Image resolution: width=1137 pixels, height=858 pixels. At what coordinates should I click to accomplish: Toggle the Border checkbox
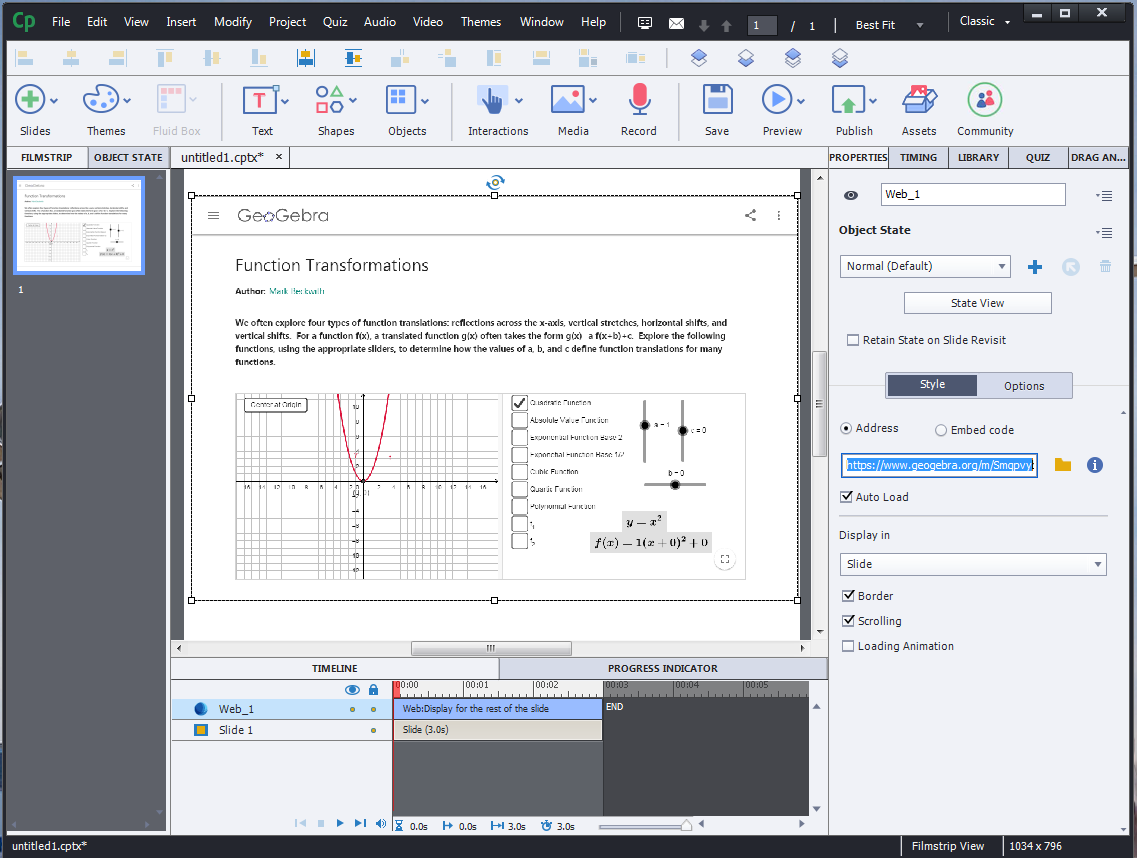click(x=848, y=595)
